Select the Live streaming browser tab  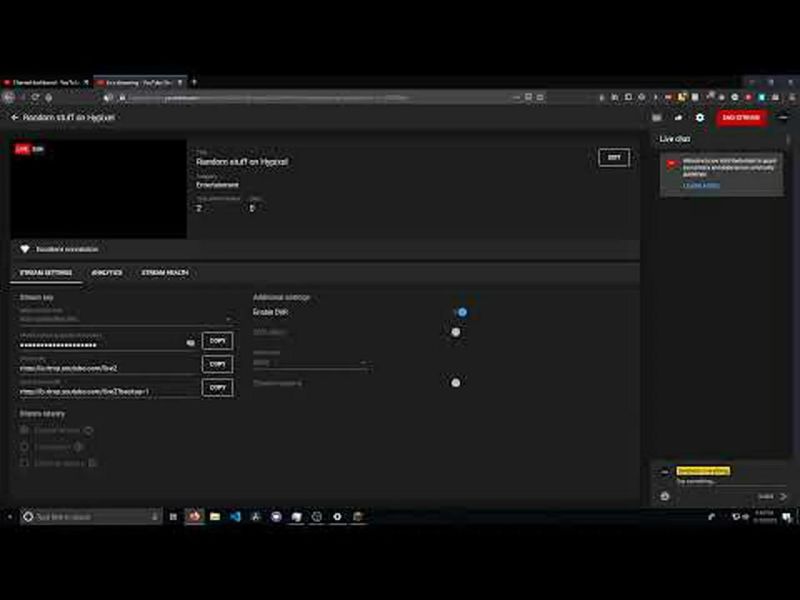pyautogui.click(x=140, y=83)
